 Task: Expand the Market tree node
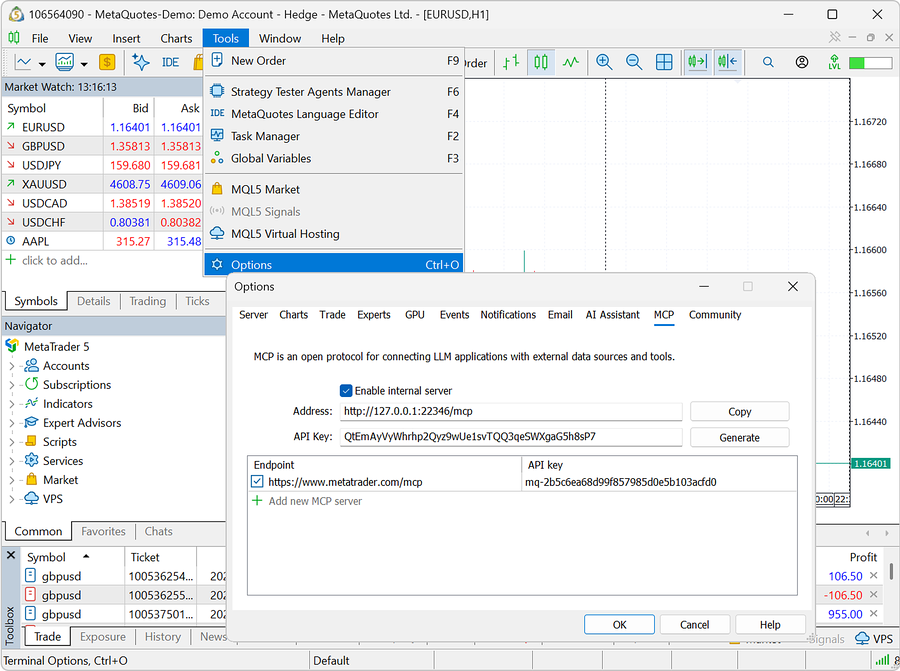click(11, 479)
